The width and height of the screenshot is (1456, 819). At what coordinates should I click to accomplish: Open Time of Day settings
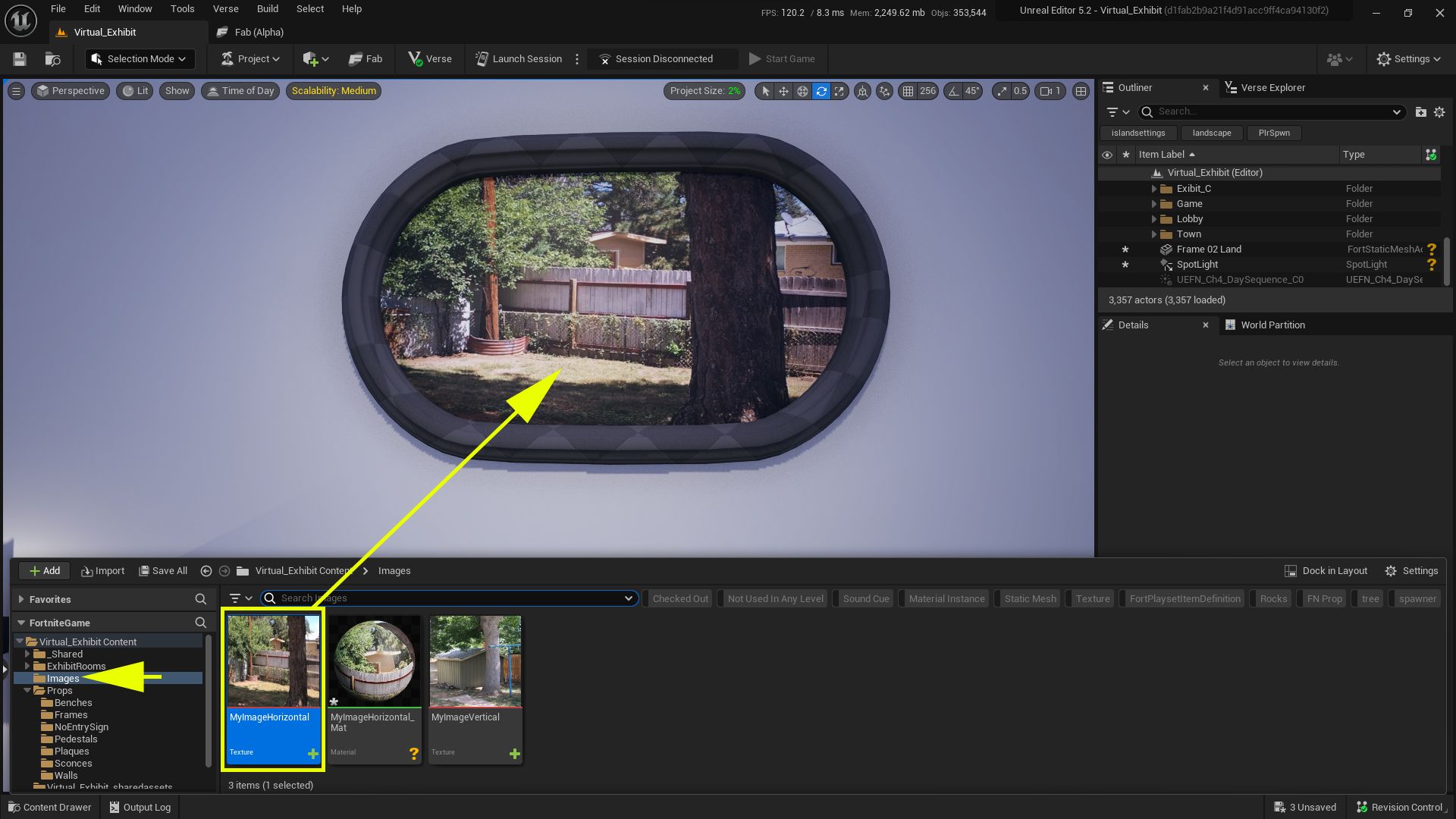click(x=240, y=91)
